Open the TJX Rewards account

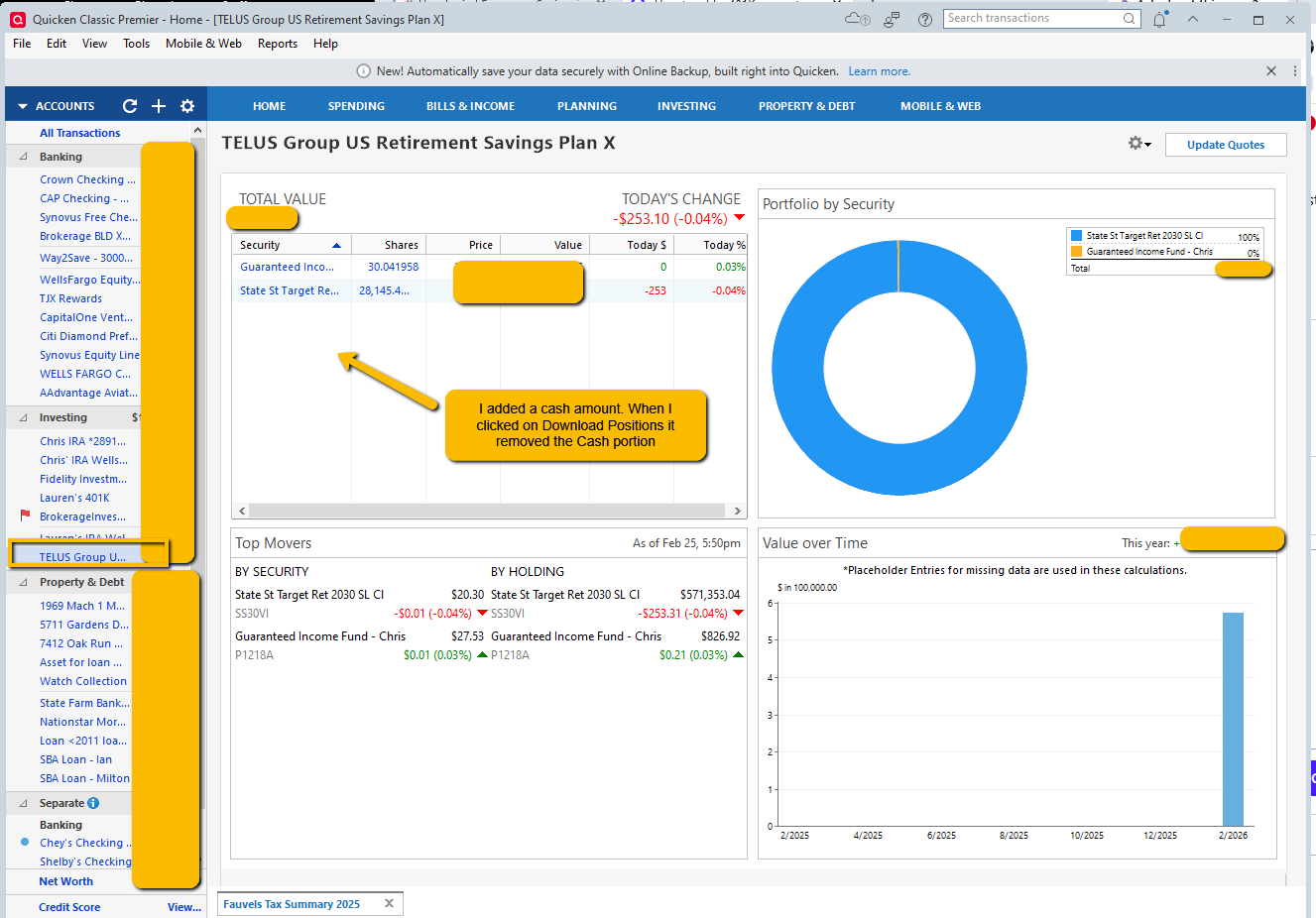(x=70, y=298)
